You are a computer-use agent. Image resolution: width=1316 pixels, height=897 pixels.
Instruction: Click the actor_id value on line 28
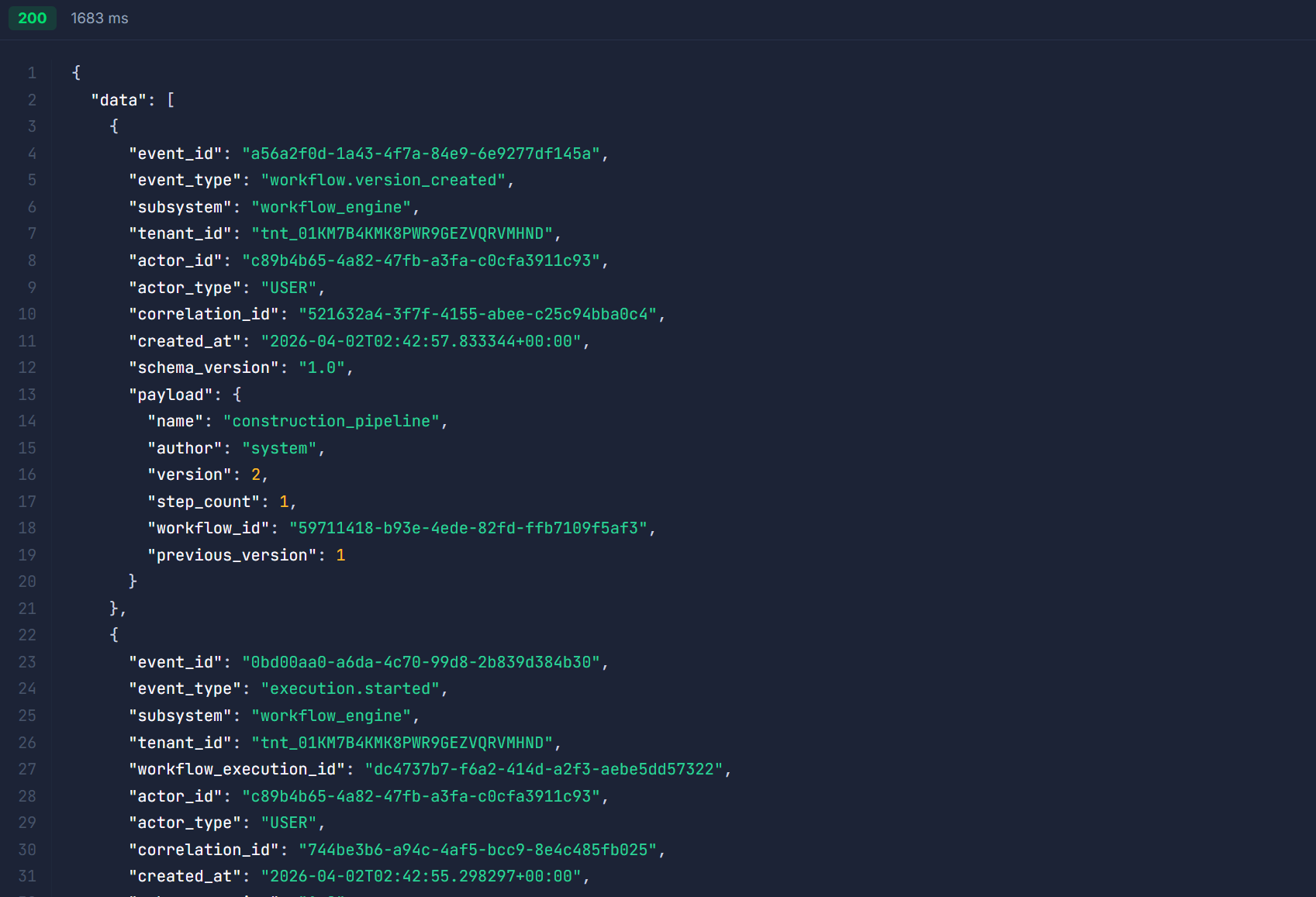[x=421, y=796]
